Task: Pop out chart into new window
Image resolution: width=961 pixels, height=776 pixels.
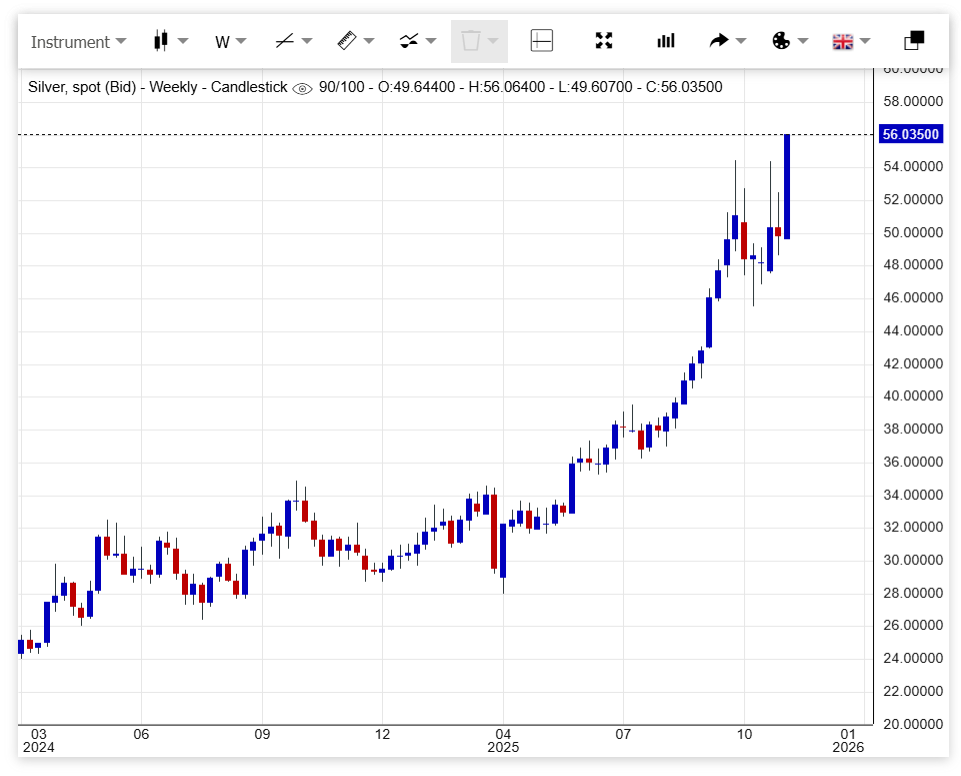Action: tap(914, 41)
